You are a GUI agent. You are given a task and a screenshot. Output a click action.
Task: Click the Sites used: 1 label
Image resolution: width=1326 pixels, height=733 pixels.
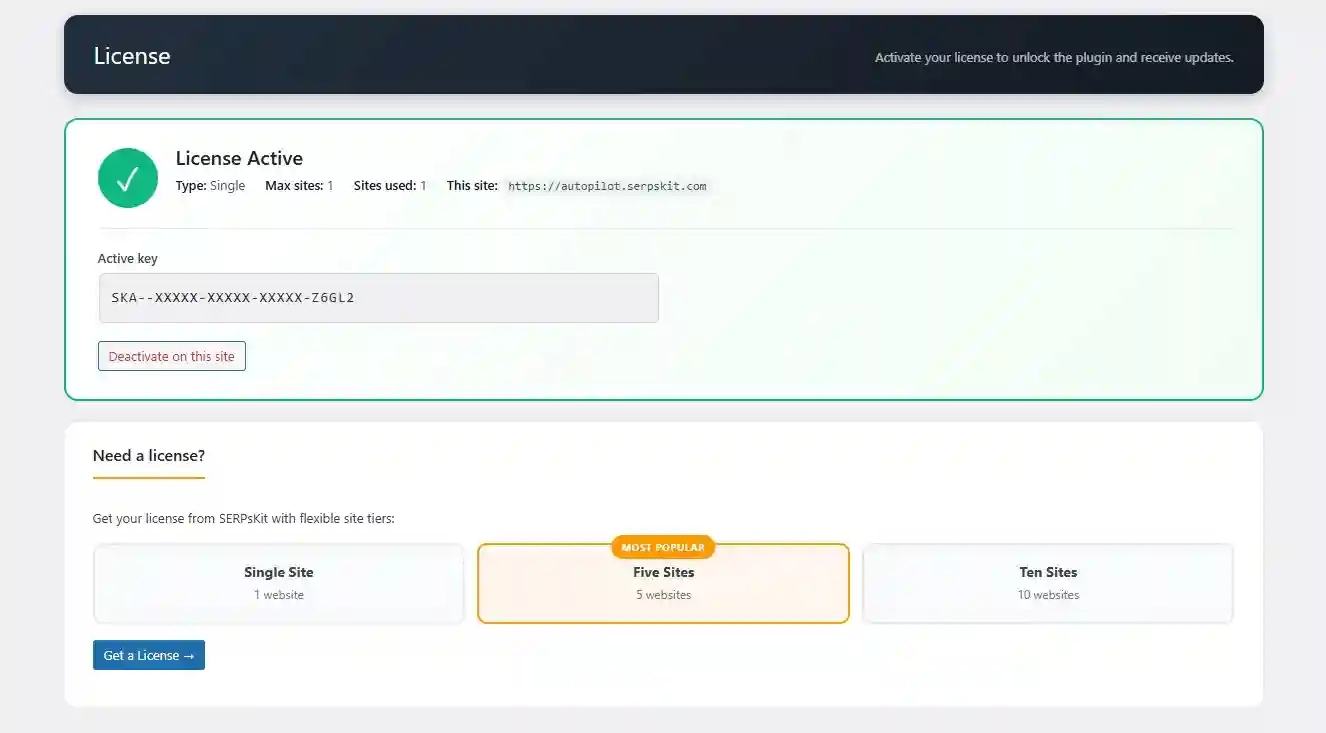(390, 185)
